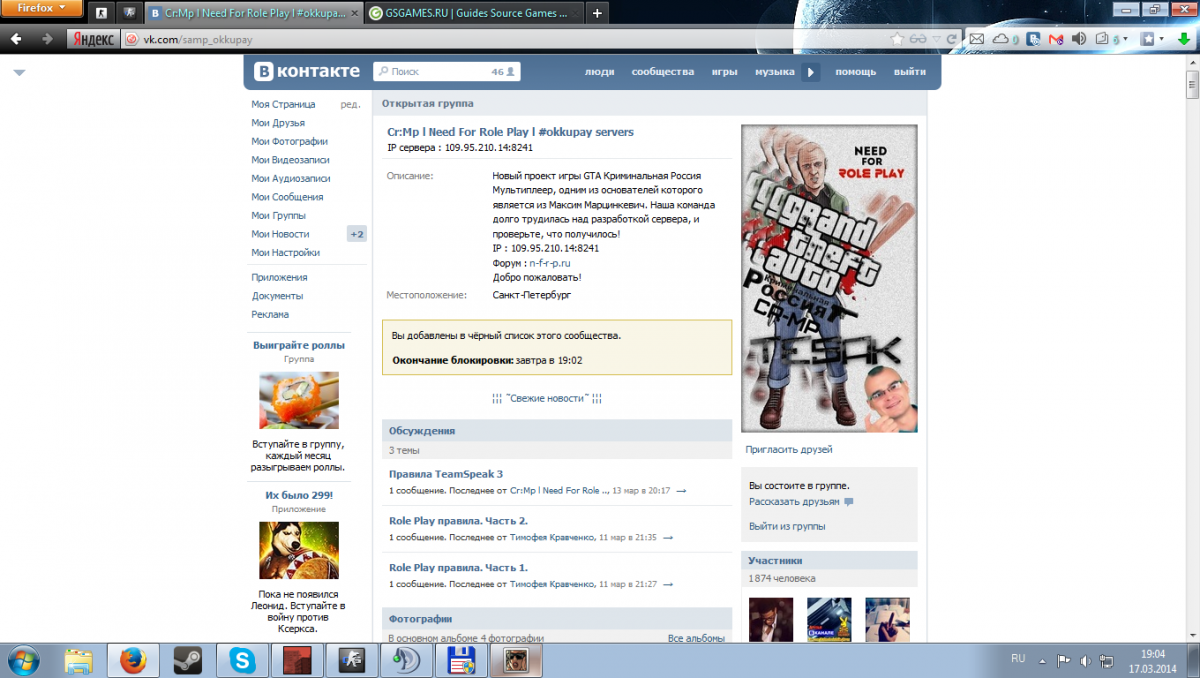Open the downloads green arrow
This screenshot has height=678, width=1200.
coord(1185,39)
